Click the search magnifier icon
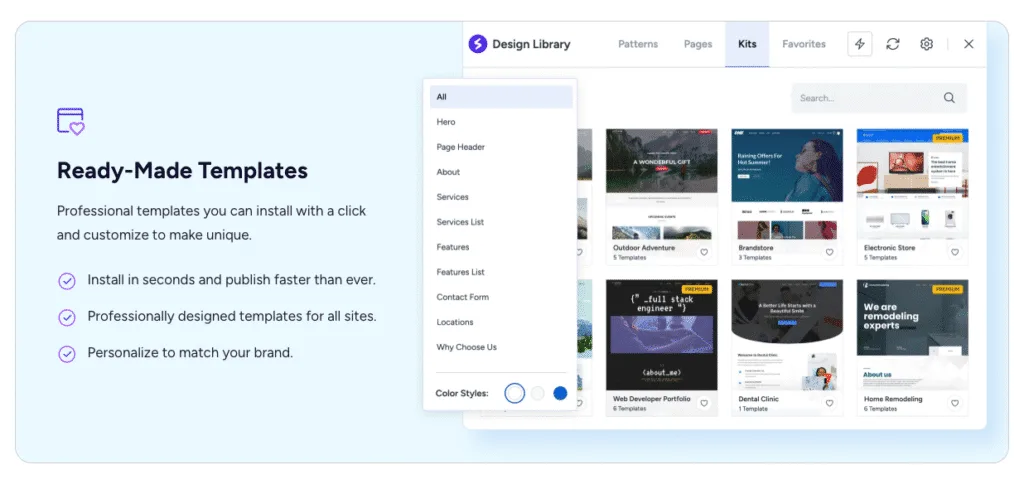 click(x=949, y=98)
